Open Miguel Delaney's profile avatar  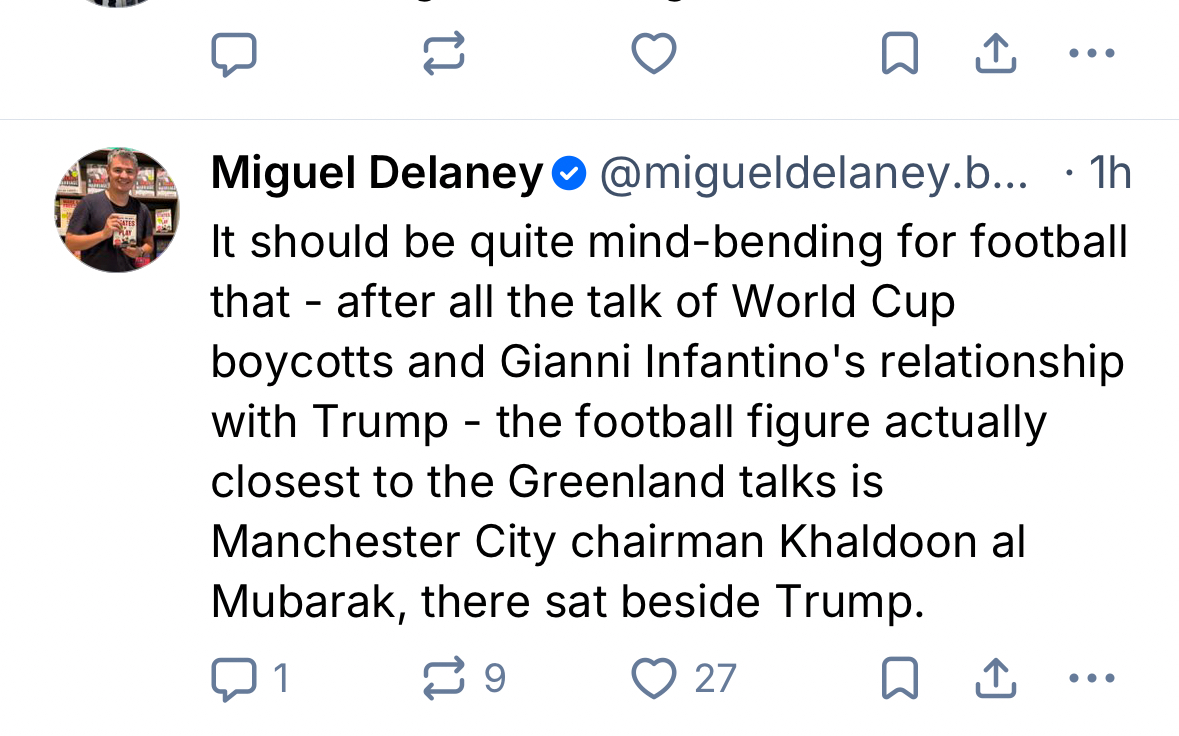click(117, 210)
